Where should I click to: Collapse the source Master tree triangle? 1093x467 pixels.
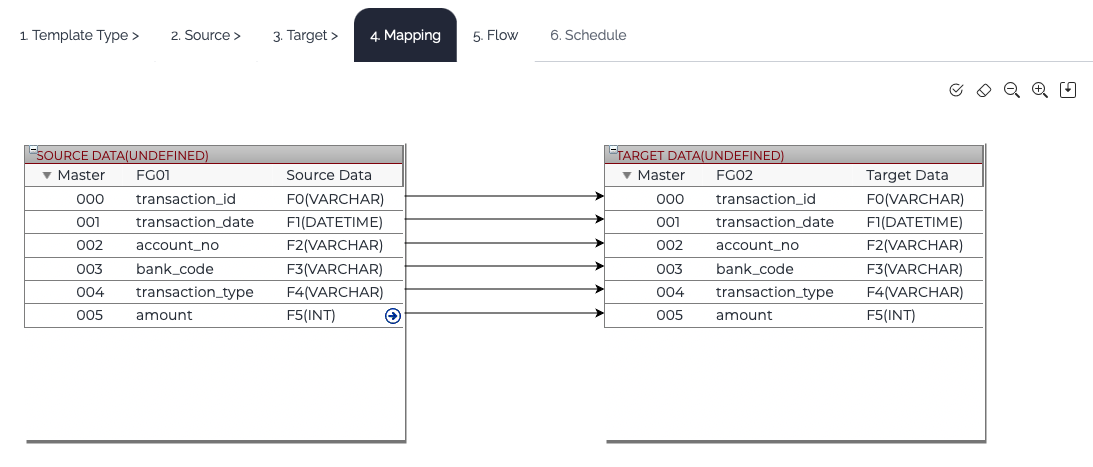[x=47, y=176]
